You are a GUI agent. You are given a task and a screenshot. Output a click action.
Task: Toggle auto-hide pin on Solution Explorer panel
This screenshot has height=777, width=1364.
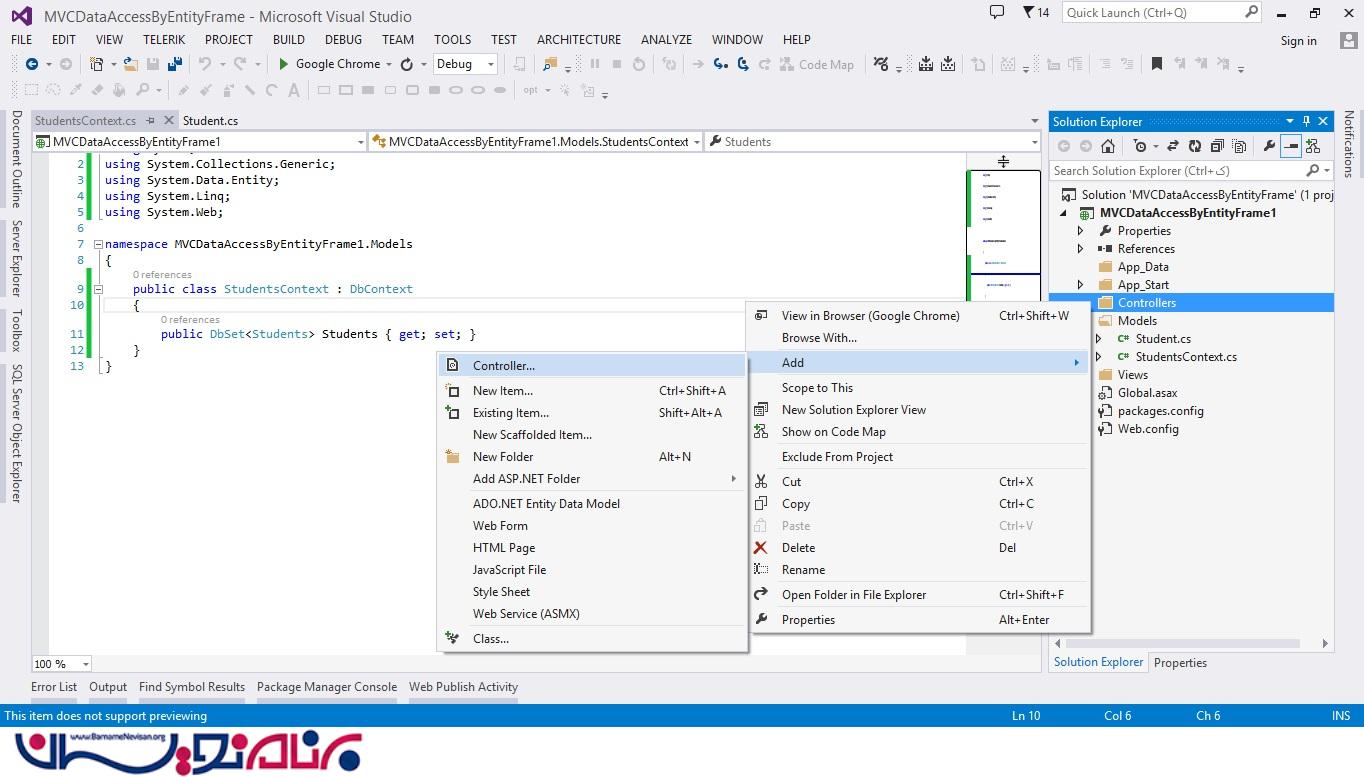1306,121
